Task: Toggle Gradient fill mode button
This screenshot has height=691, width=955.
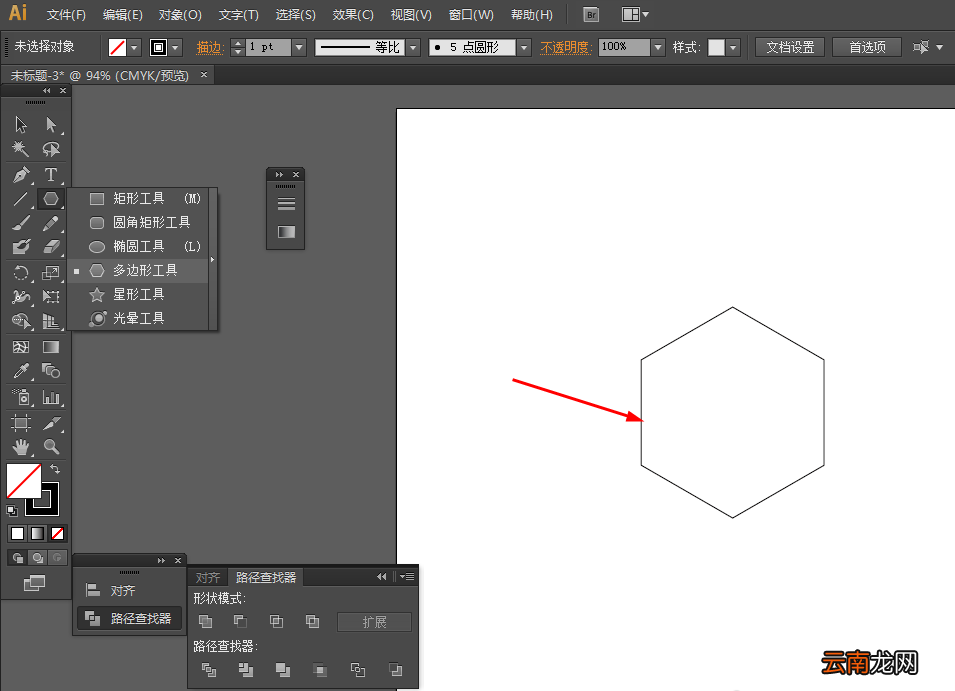Action: pyautogui.click(x=38, y=533)
